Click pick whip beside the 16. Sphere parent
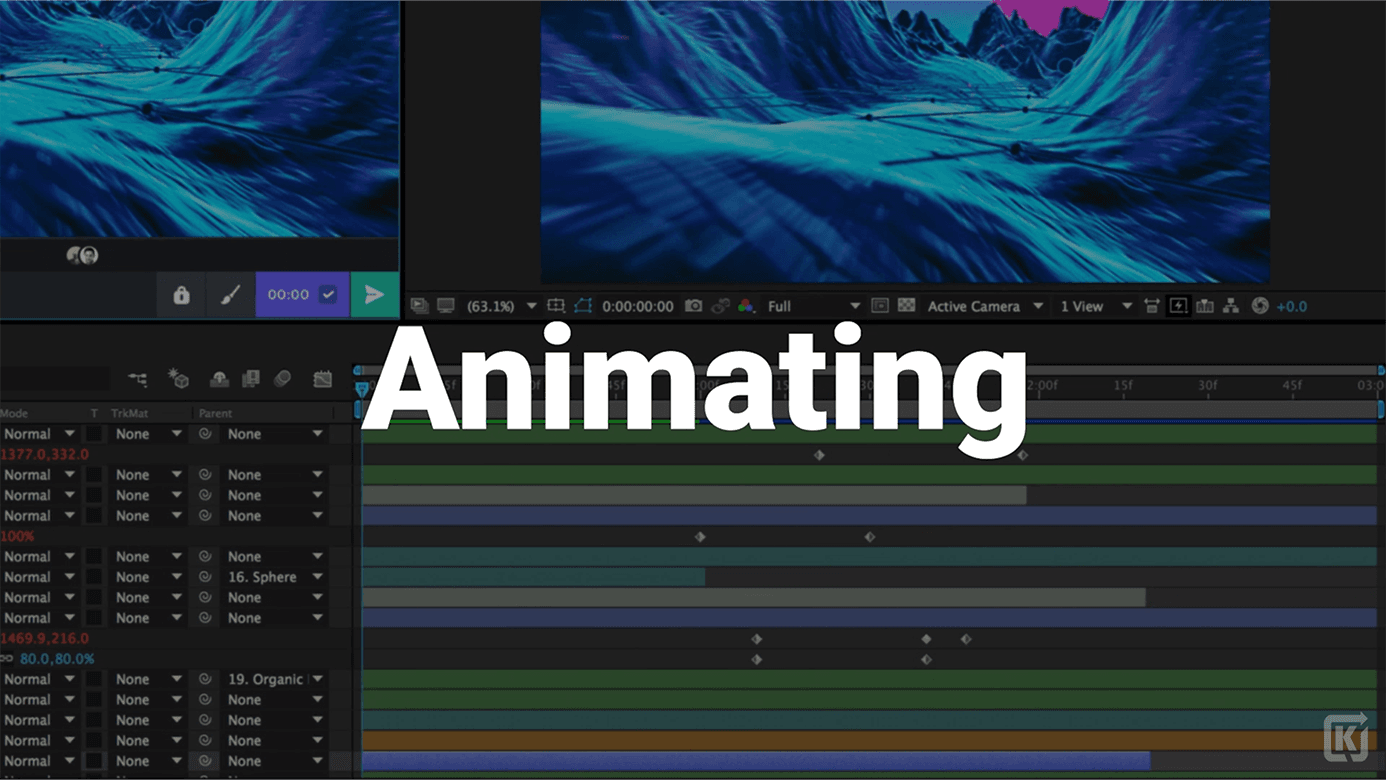The height and width of the screenshot is (780, 1386). click(205, 577)
